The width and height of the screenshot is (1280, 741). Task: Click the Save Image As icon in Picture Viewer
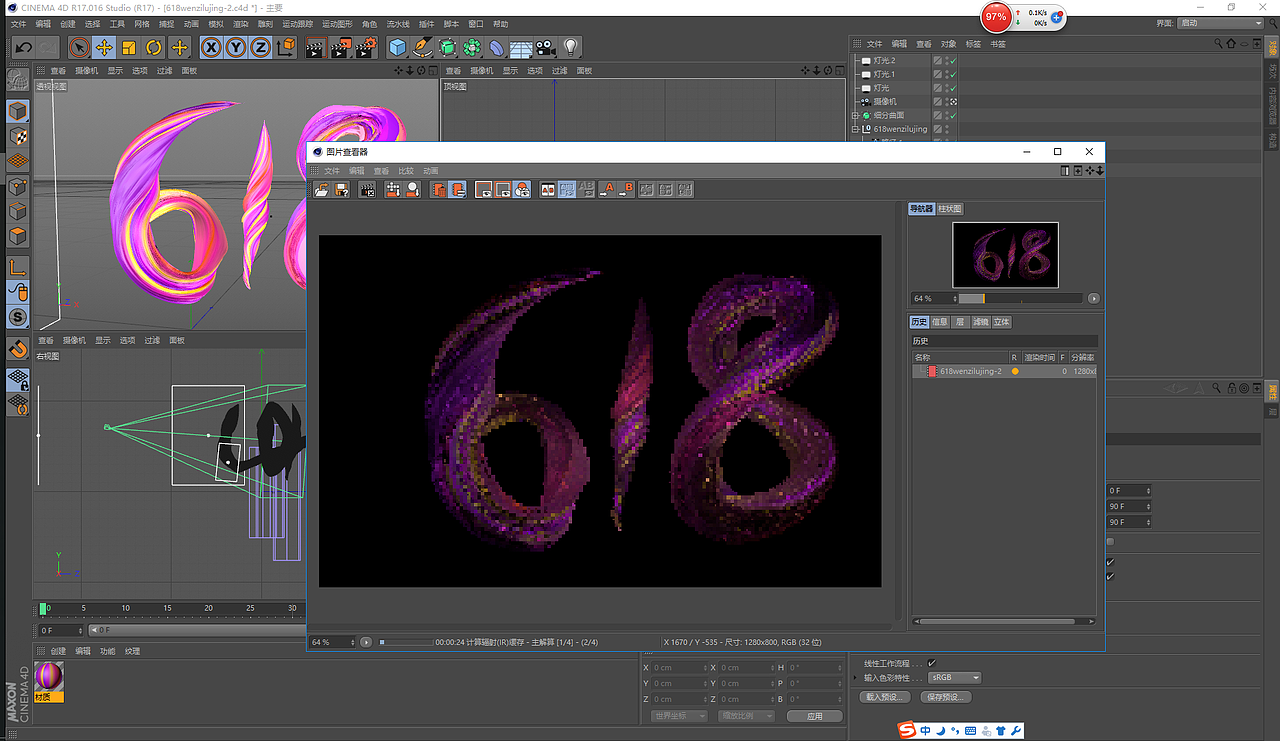[342, 189]
